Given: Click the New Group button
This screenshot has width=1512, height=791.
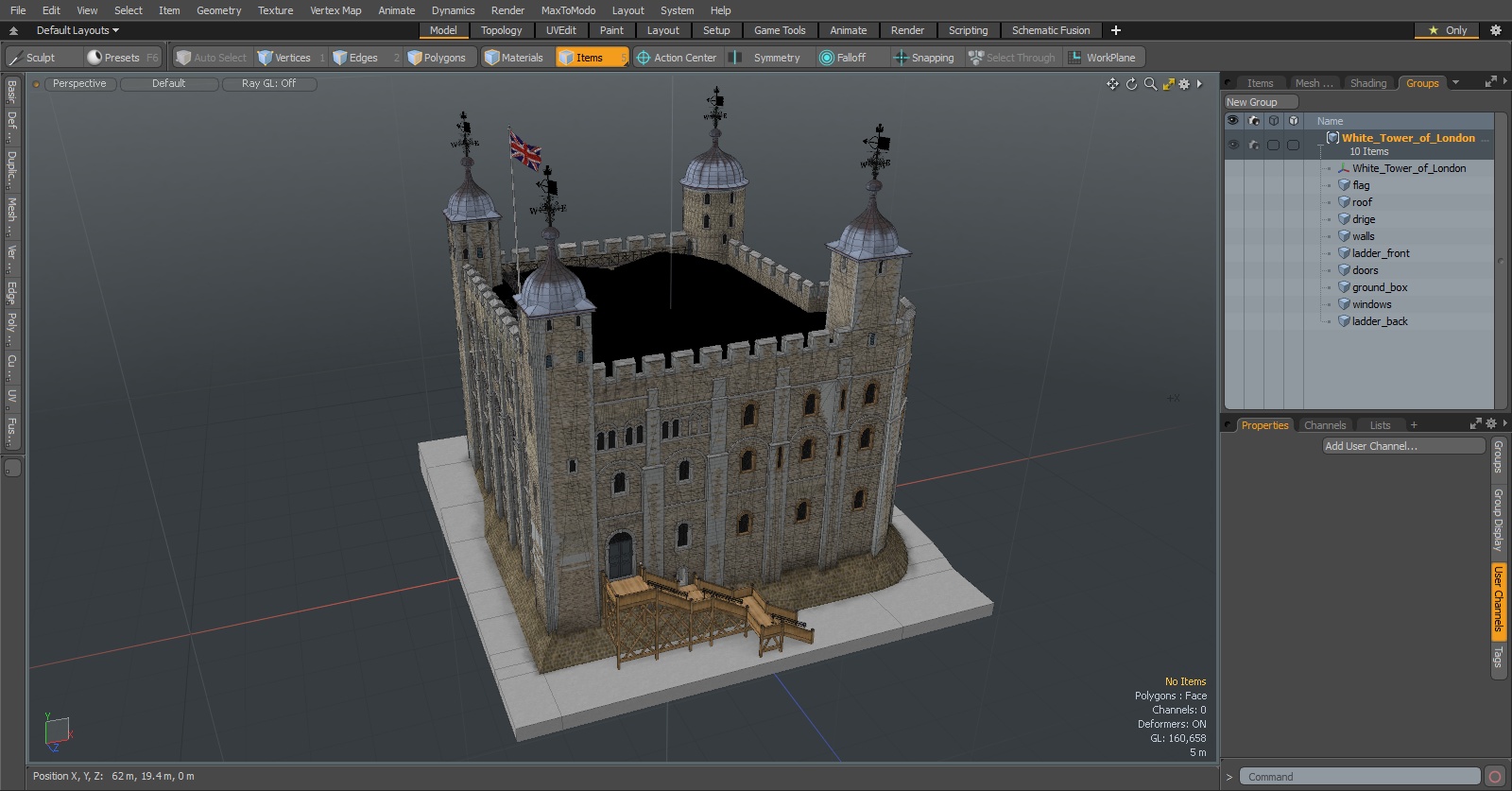Looking at the screenshot, I should pos(1261,102).
